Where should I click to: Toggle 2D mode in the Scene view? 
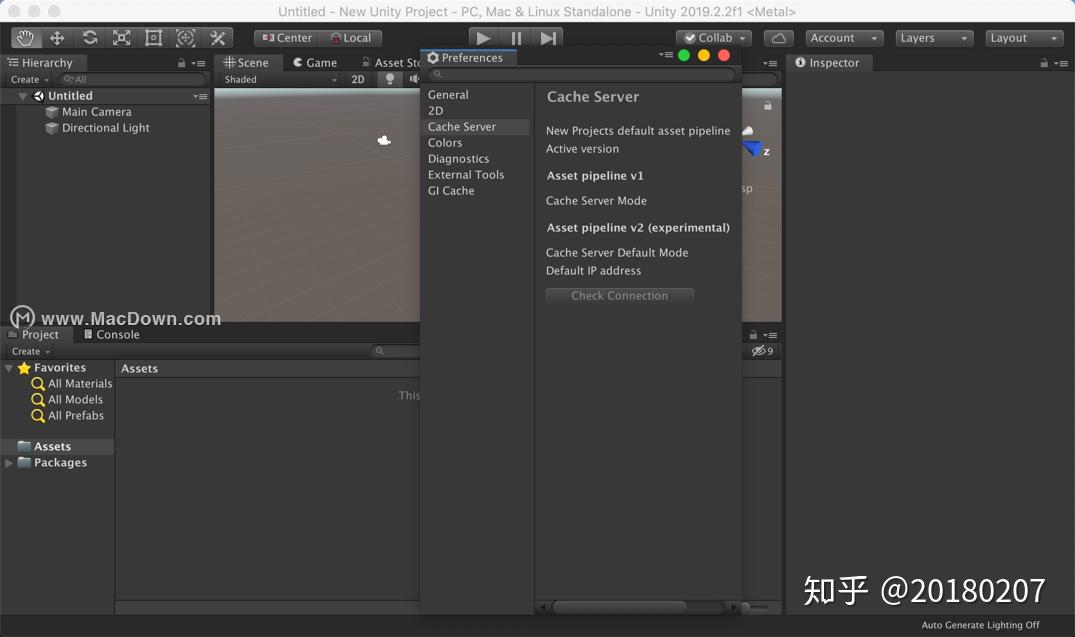pos(357,79)
